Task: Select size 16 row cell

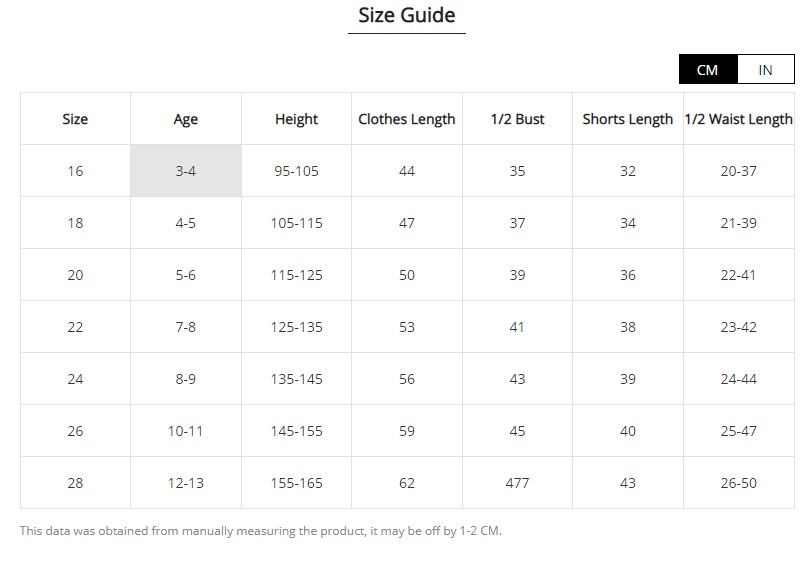Action: tap(75, 171)
